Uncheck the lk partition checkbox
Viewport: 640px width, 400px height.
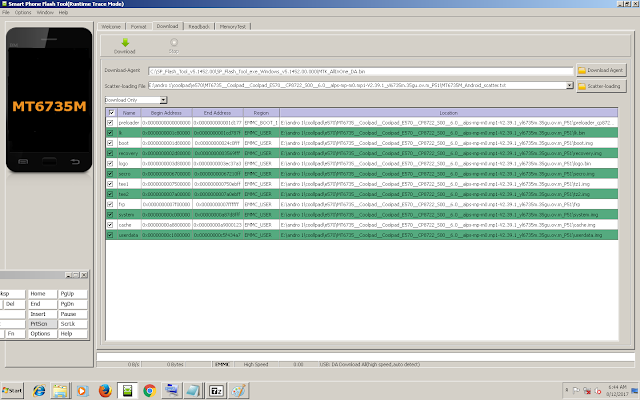(x=110, y=133)
